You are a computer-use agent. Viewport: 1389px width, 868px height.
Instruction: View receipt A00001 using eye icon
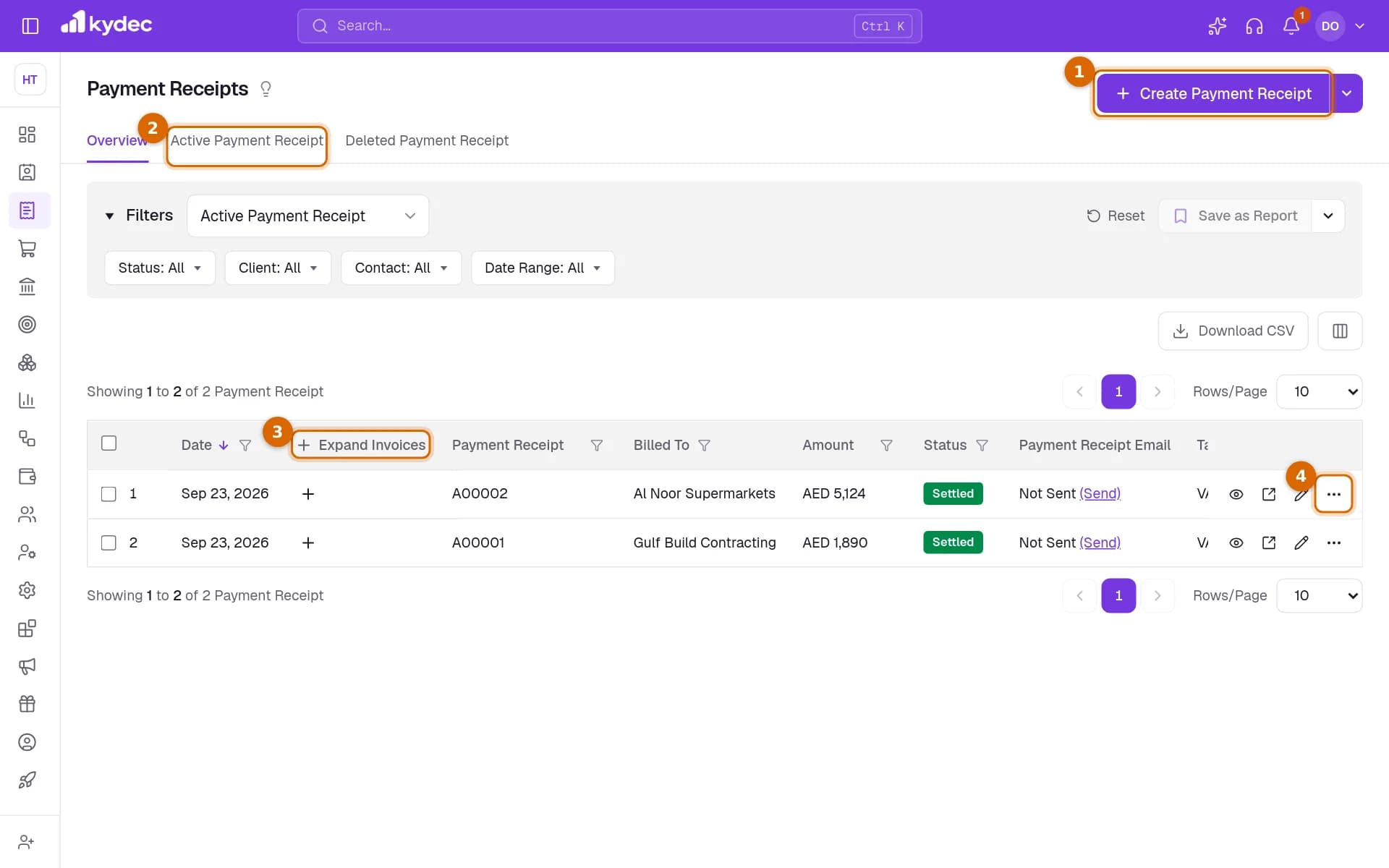click(1236, 542)
